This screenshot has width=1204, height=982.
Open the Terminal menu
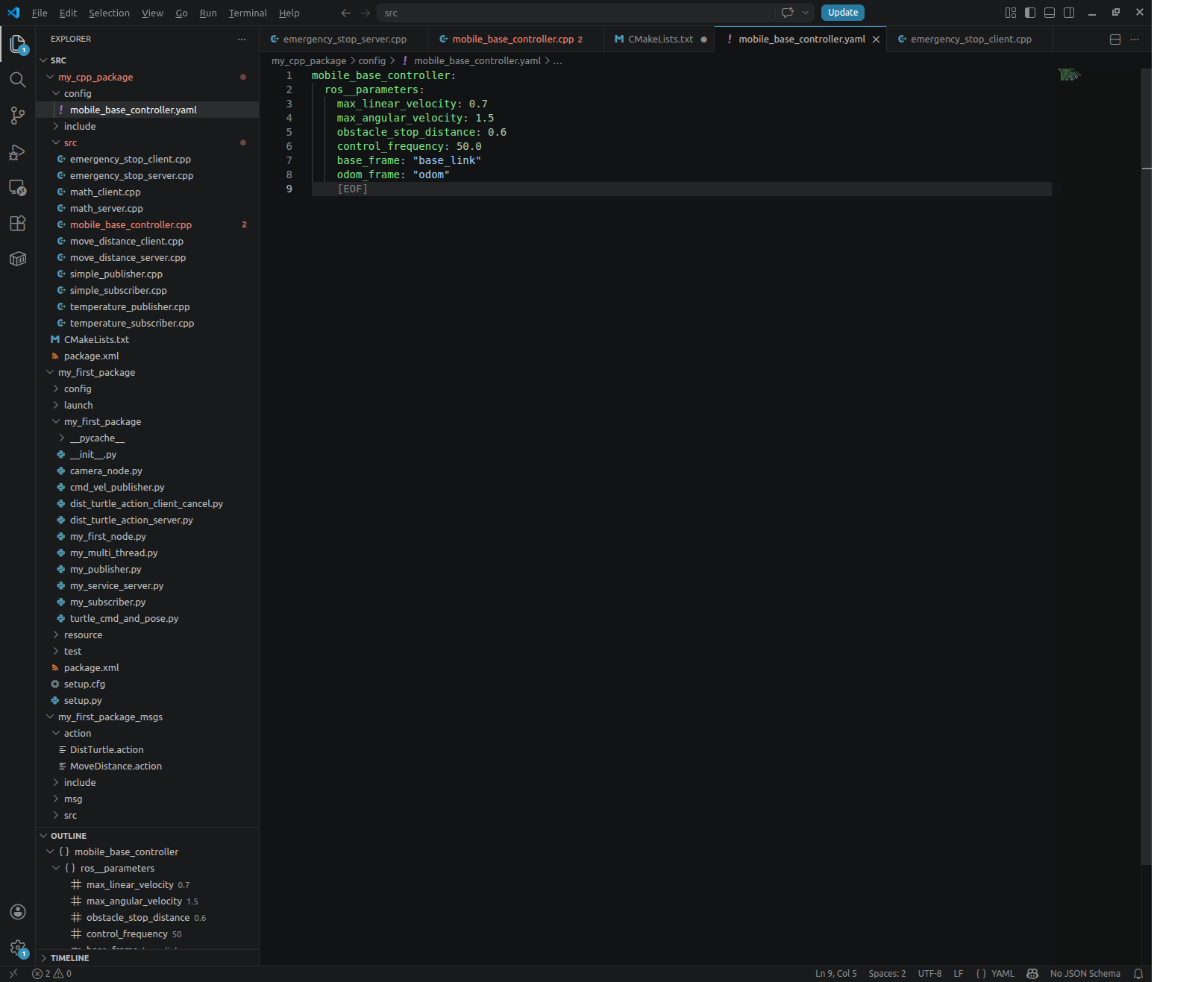point(248,13)
